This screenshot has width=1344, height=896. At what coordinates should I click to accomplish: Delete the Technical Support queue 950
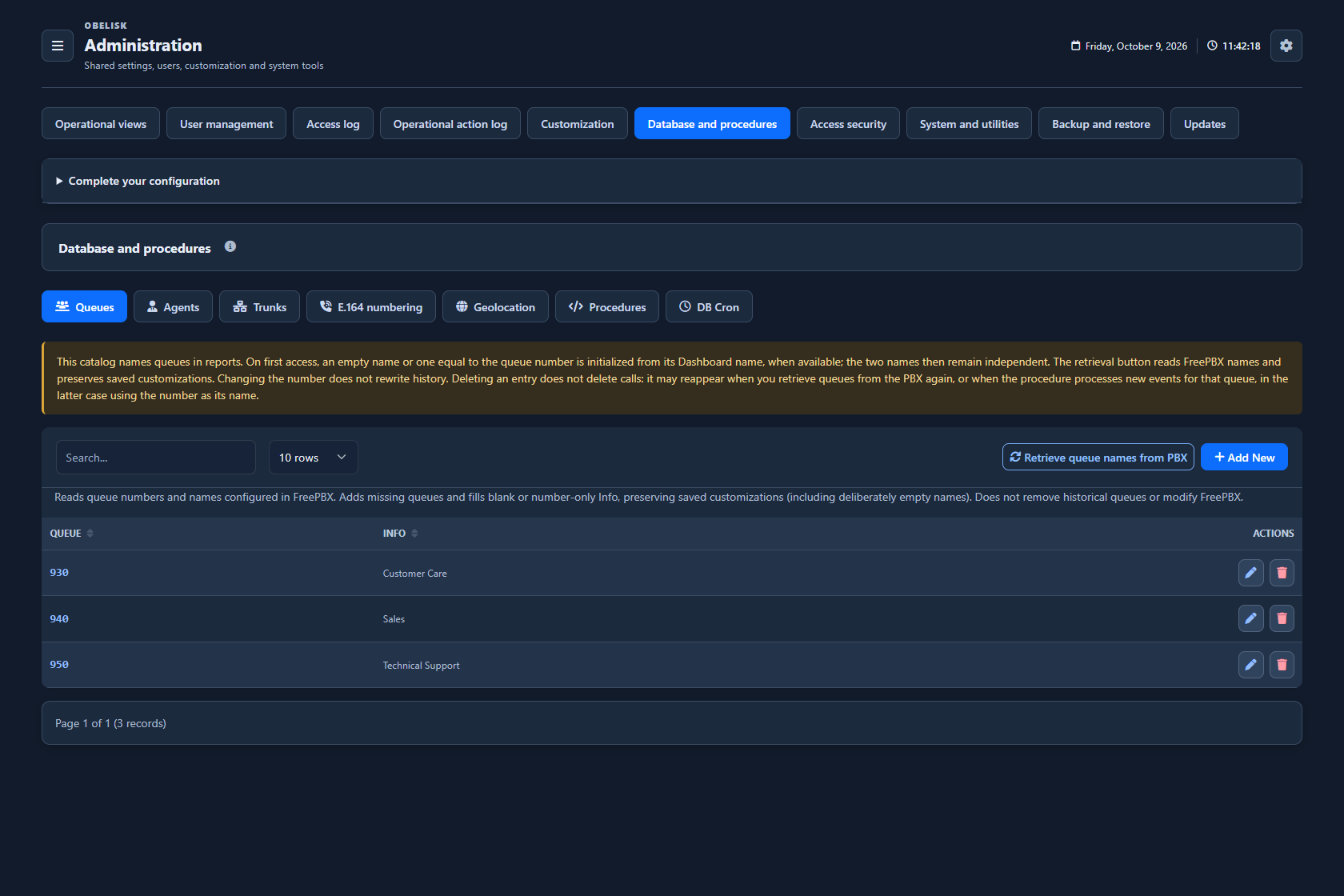[x=1282, y=665]
